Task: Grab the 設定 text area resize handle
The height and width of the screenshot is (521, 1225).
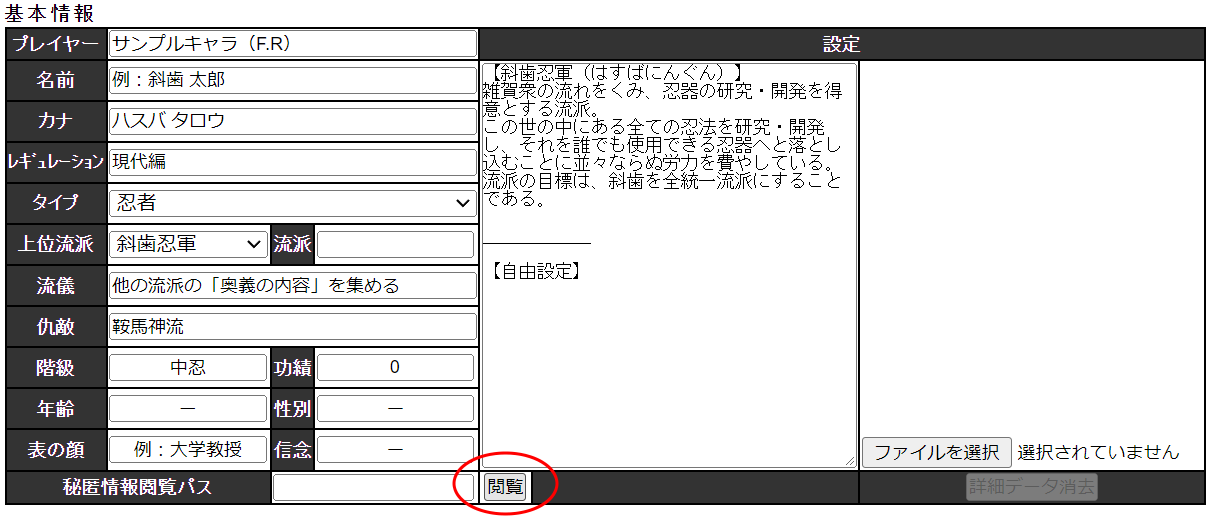Action: 850,461
